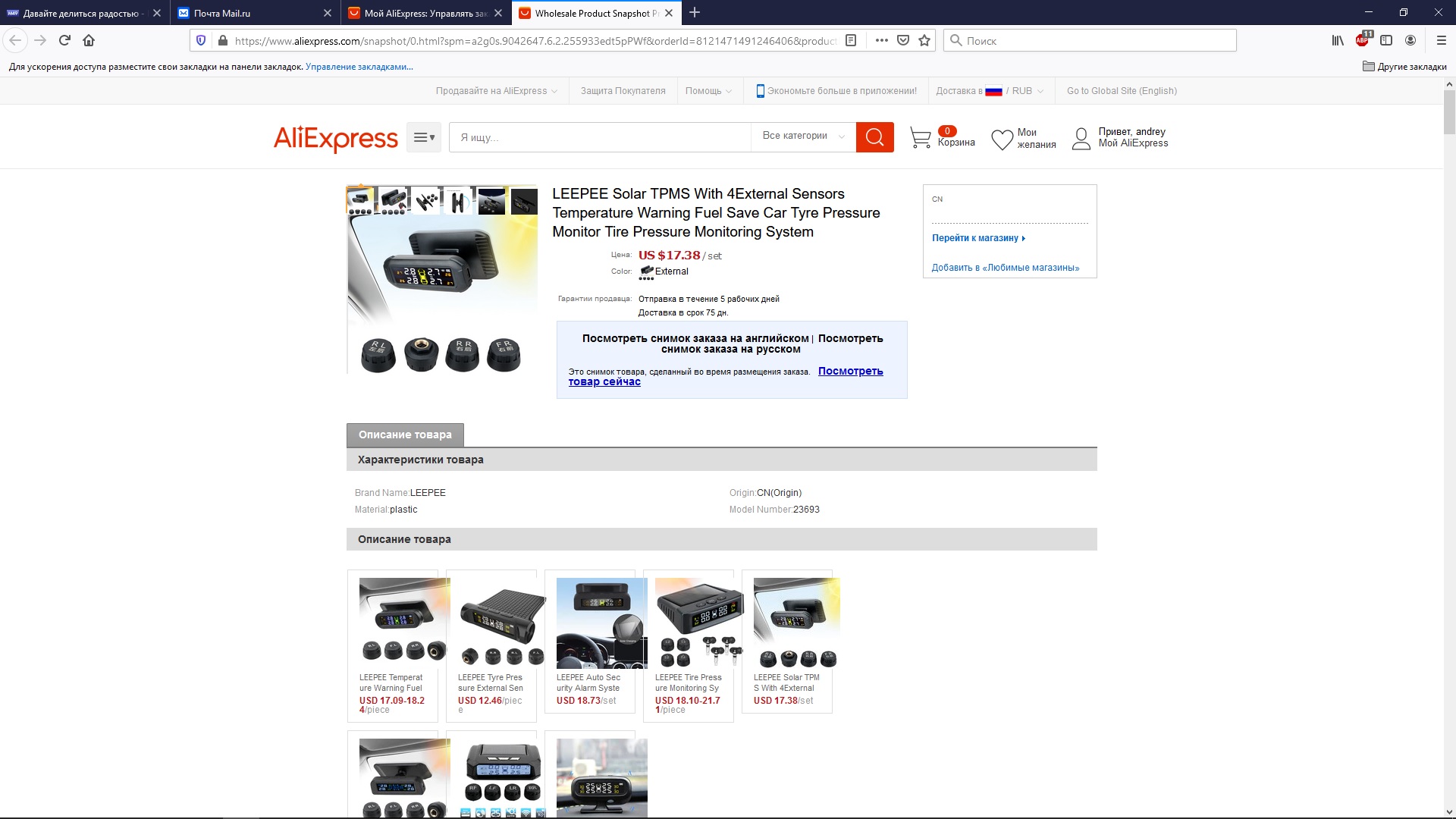Expand the 'Помощь' help dropdown
Viewport: 1456px width, 819px height.
tap(708, 91)
